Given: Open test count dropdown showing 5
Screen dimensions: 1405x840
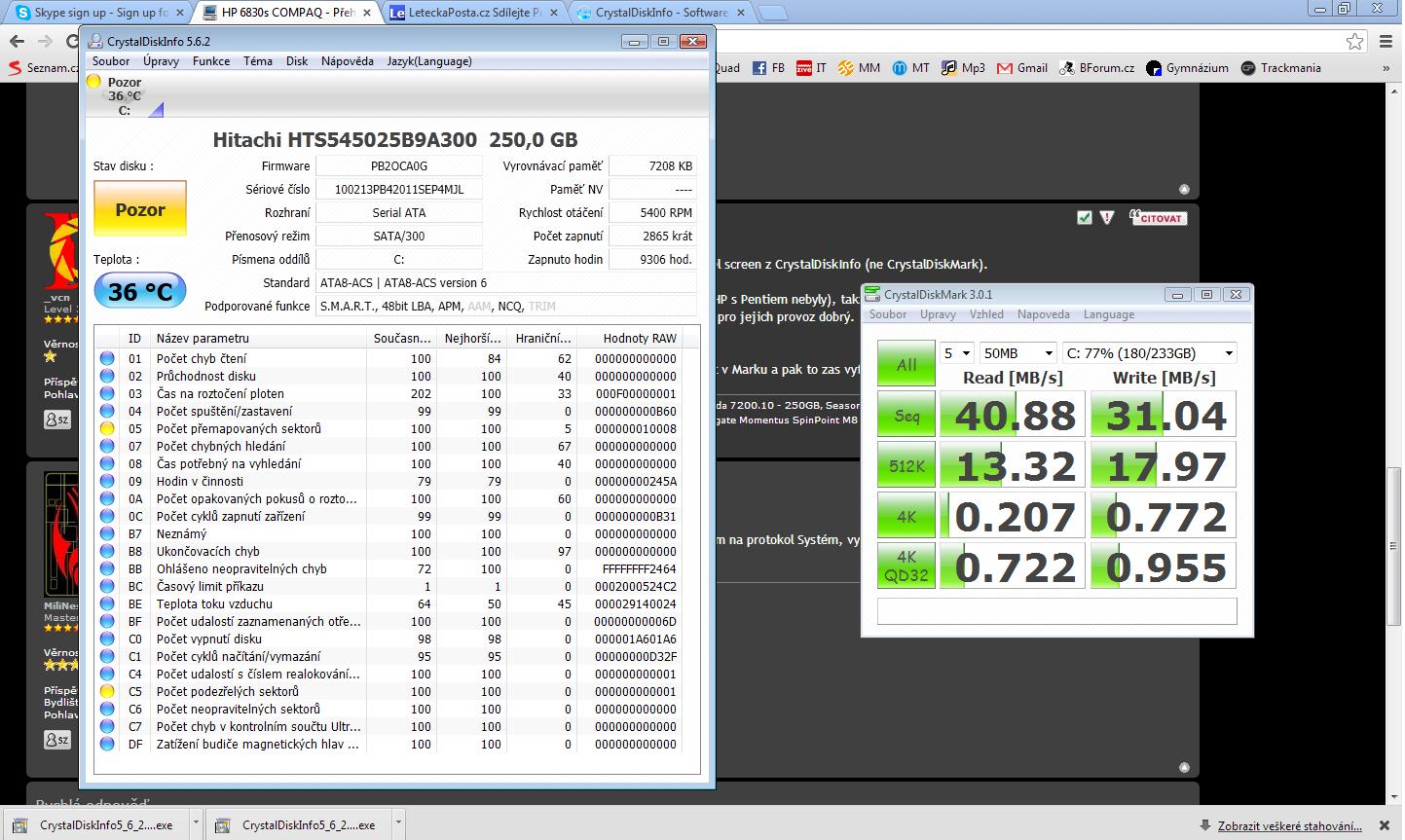Looking at the screenshot, I should pyautogui.click(x=956, y=353).
